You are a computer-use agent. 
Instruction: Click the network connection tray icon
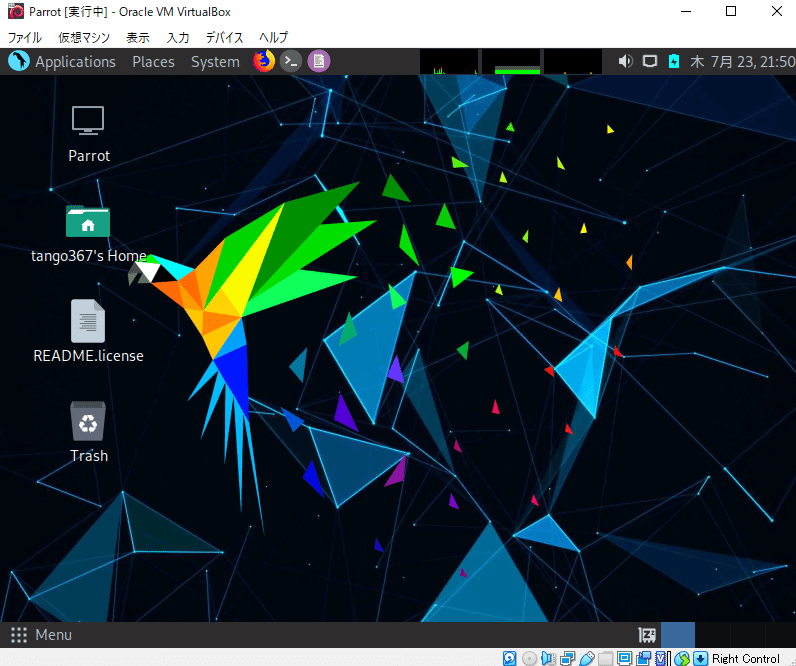point(650,61)
